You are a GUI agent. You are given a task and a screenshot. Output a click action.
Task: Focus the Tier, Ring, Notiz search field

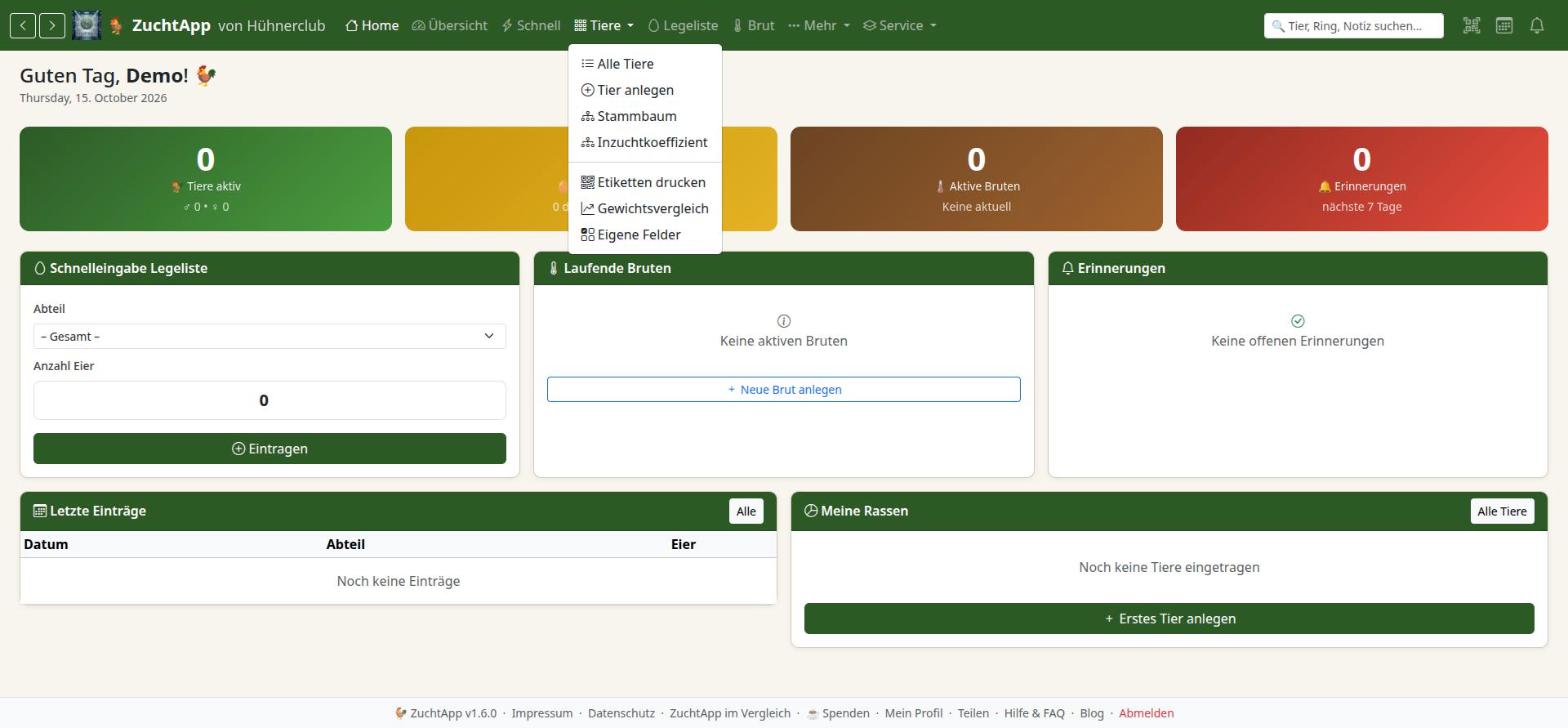coord(1354,26)
